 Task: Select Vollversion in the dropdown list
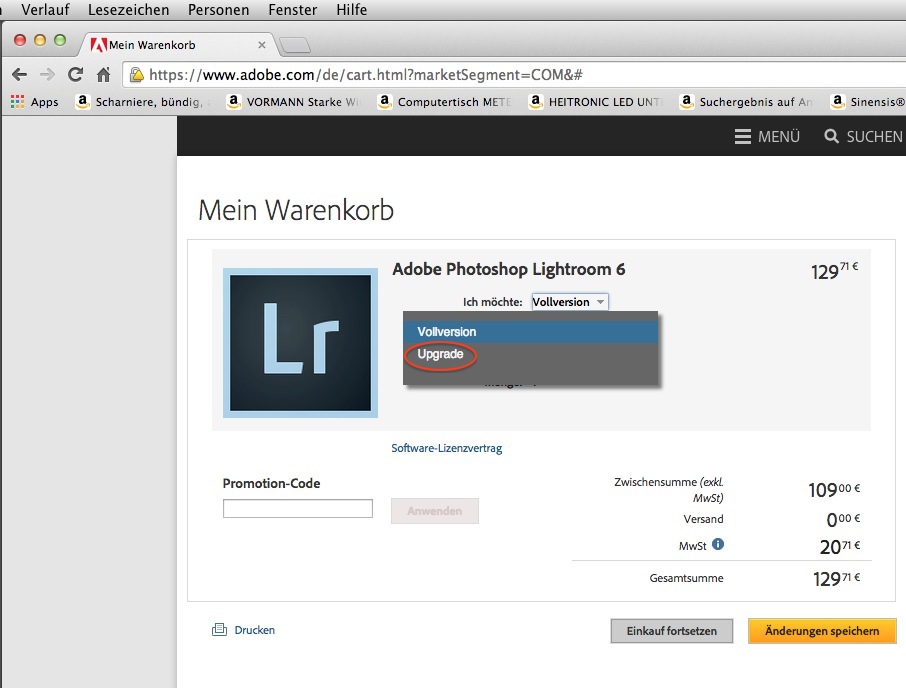[530, 332]
